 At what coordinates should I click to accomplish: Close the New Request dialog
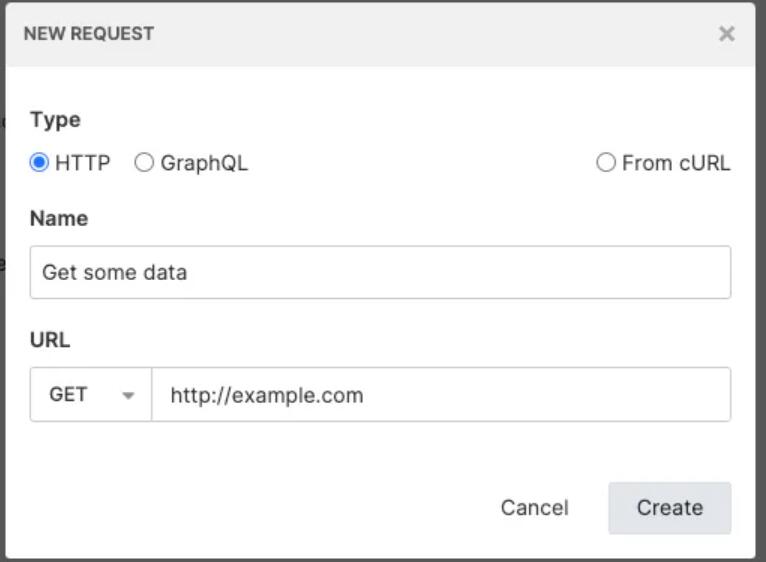click(727, 34)
